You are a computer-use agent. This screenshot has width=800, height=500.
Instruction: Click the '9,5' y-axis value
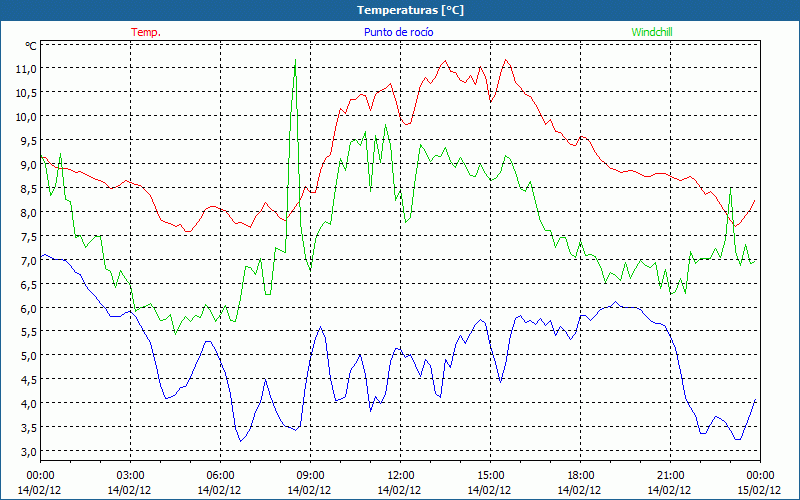click(x=28, y=141)
